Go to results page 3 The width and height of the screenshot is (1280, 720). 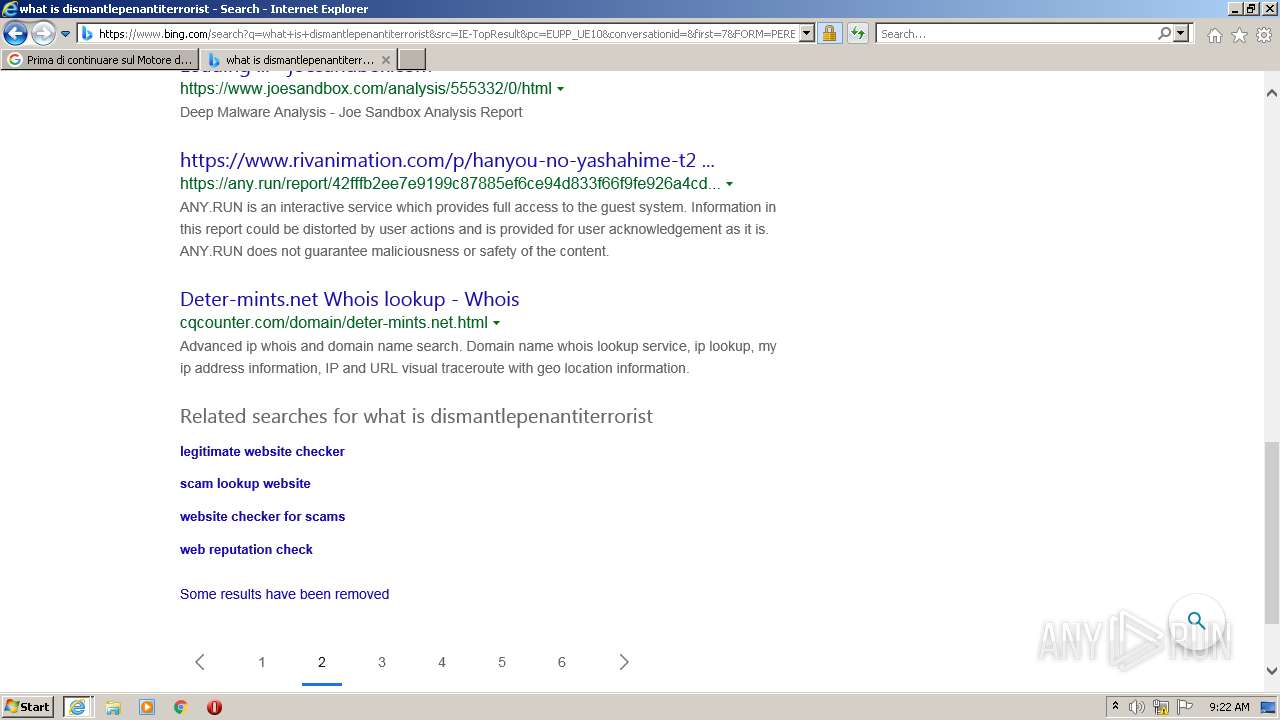click(382, 662)
